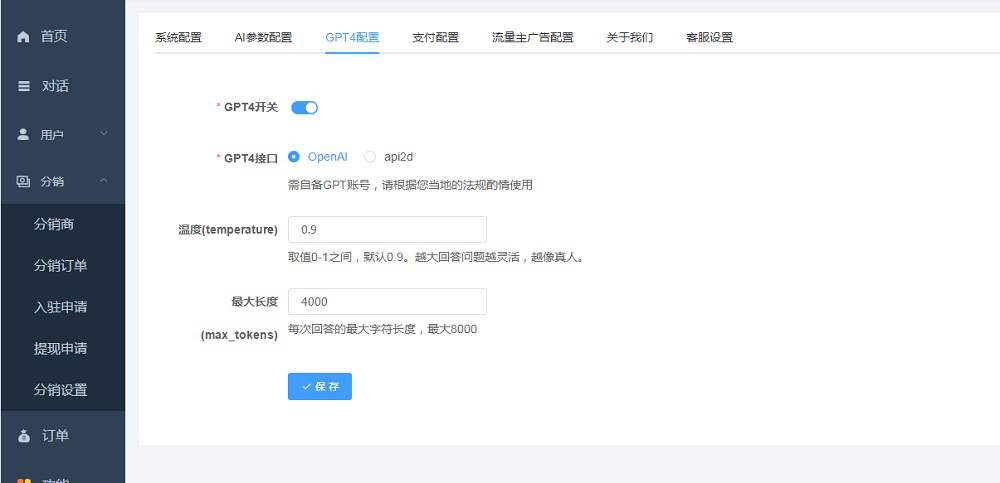Click the 最大长度 label
The height and width of the screenshot is (483, 1000).
coord(254,302)
